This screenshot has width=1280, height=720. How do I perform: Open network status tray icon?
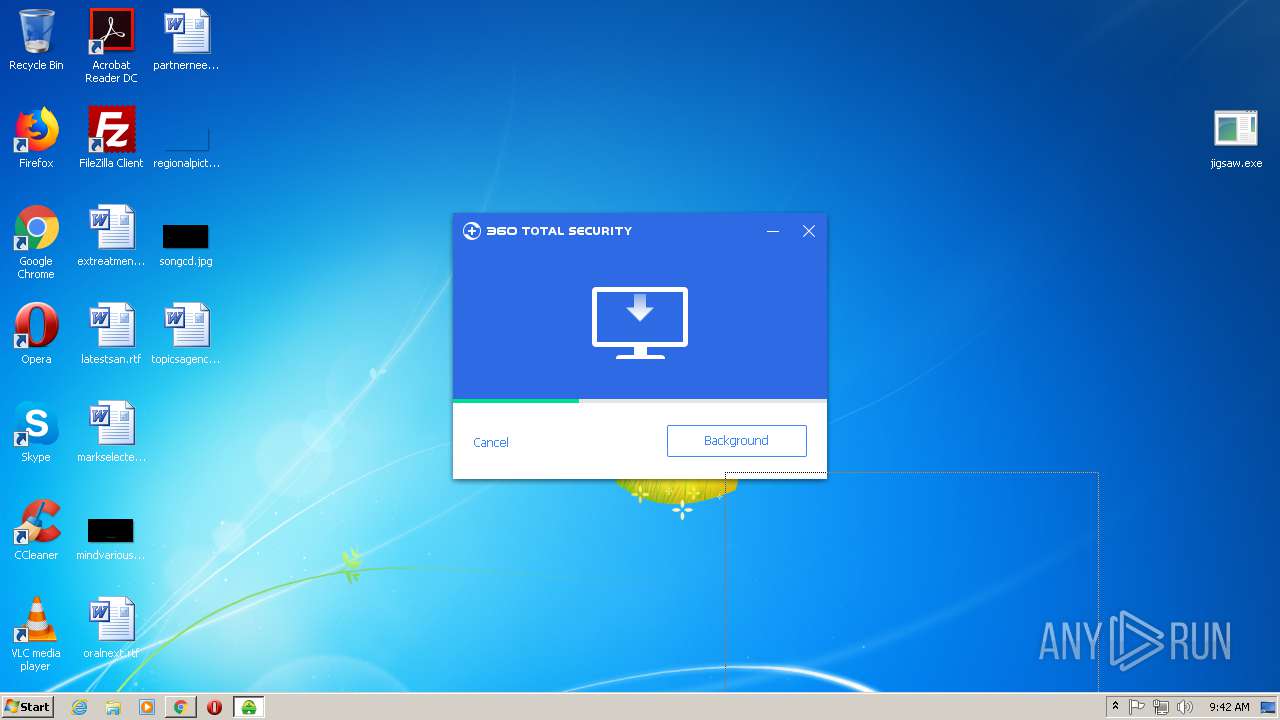[x=1161, y=707]
